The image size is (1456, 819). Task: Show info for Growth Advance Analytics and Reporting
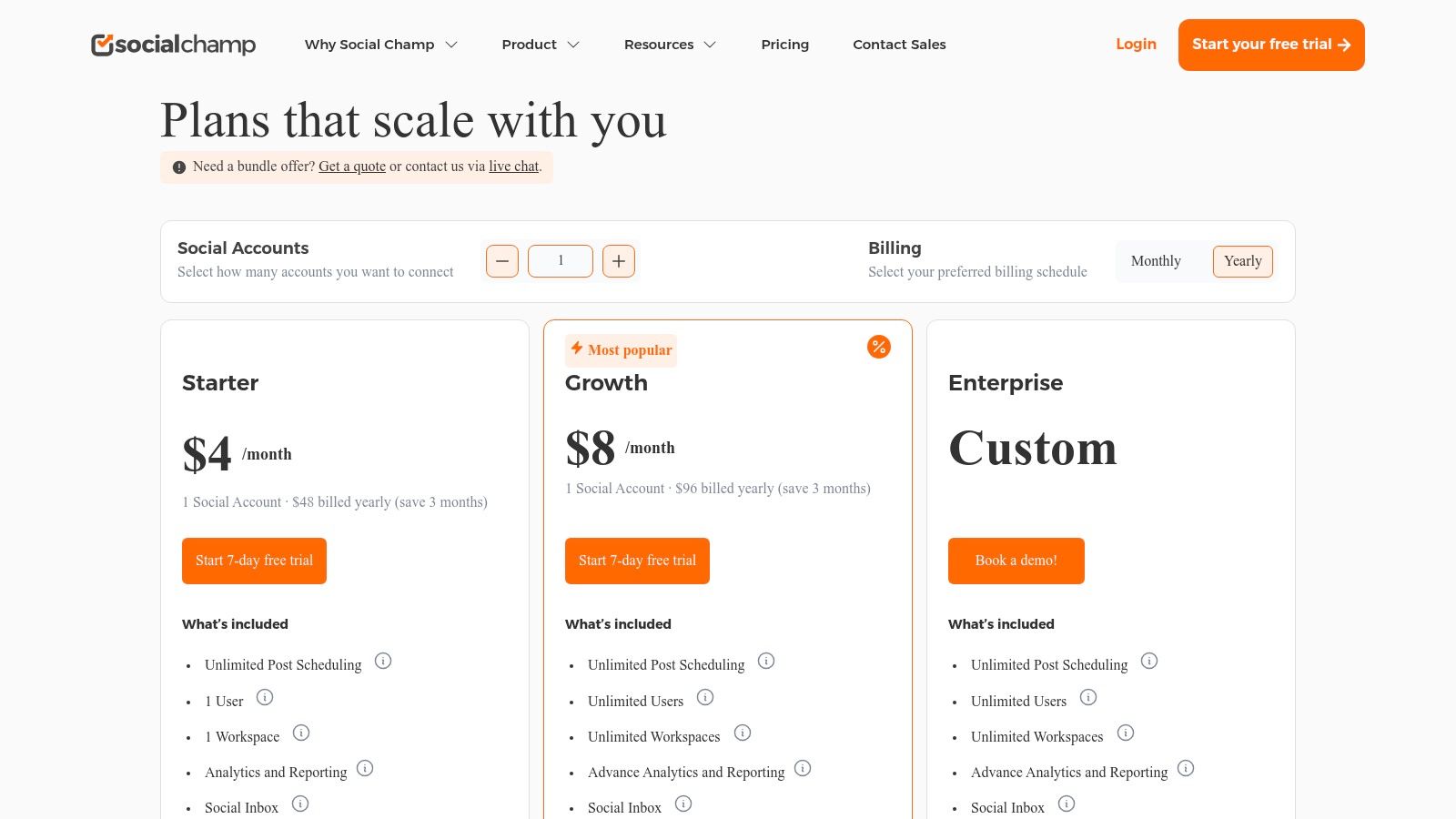803,768
